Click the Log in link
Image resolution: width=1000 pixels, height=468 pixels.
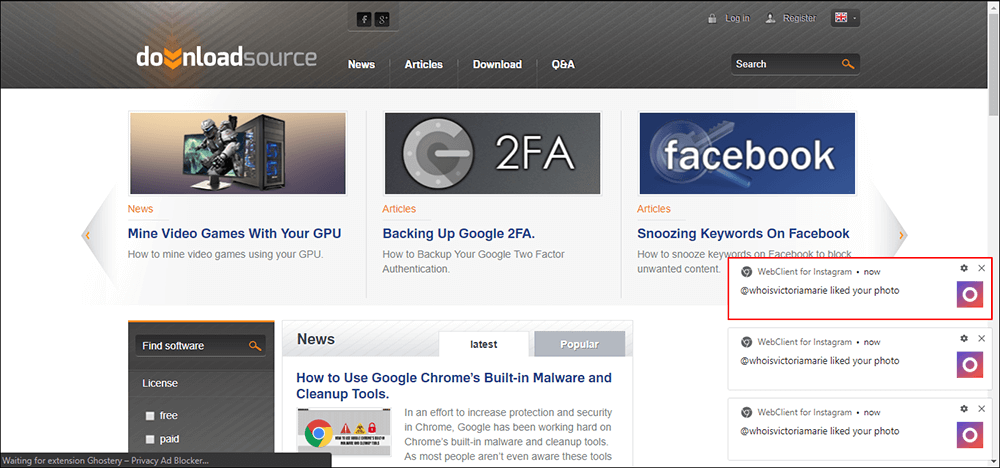pos(737,18)
